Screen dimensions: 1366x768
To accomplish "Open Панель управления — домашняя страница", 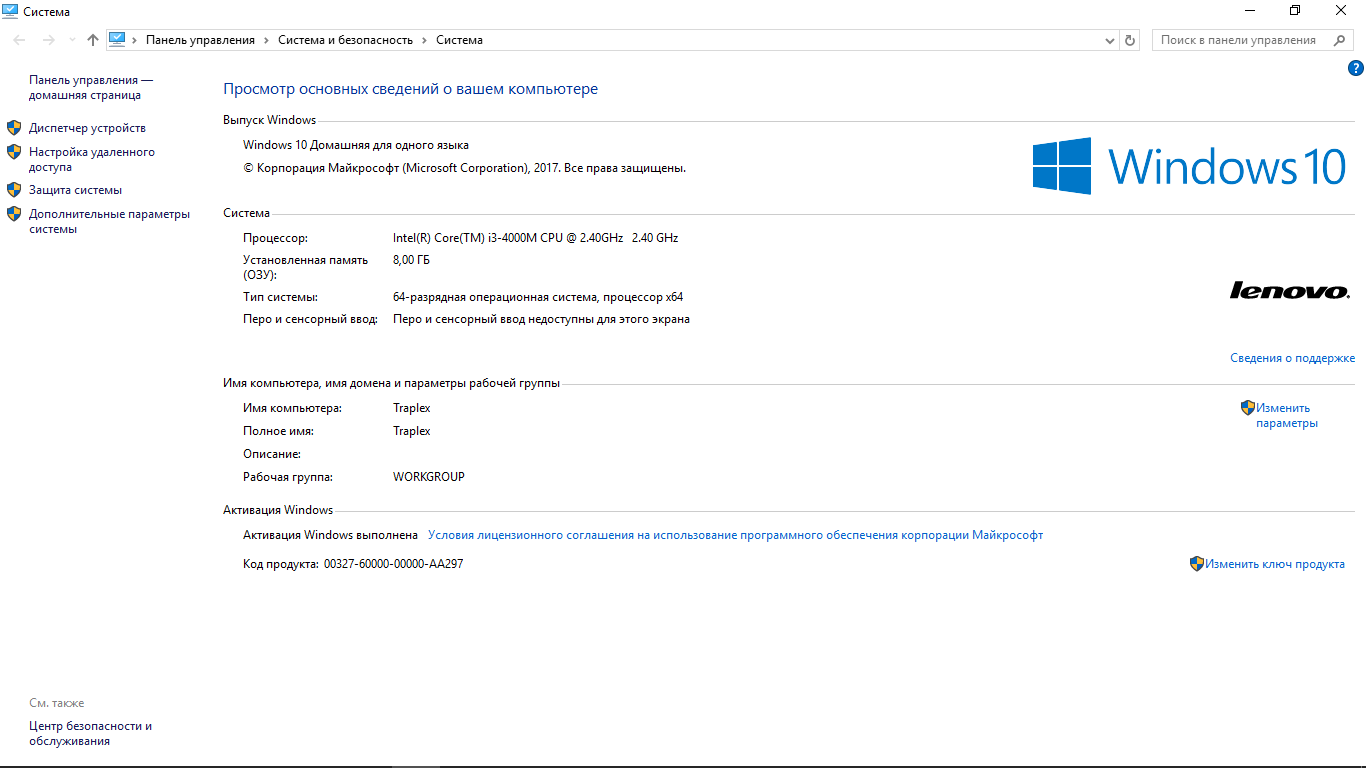I will pyautogui.click(x=91, y=88).
